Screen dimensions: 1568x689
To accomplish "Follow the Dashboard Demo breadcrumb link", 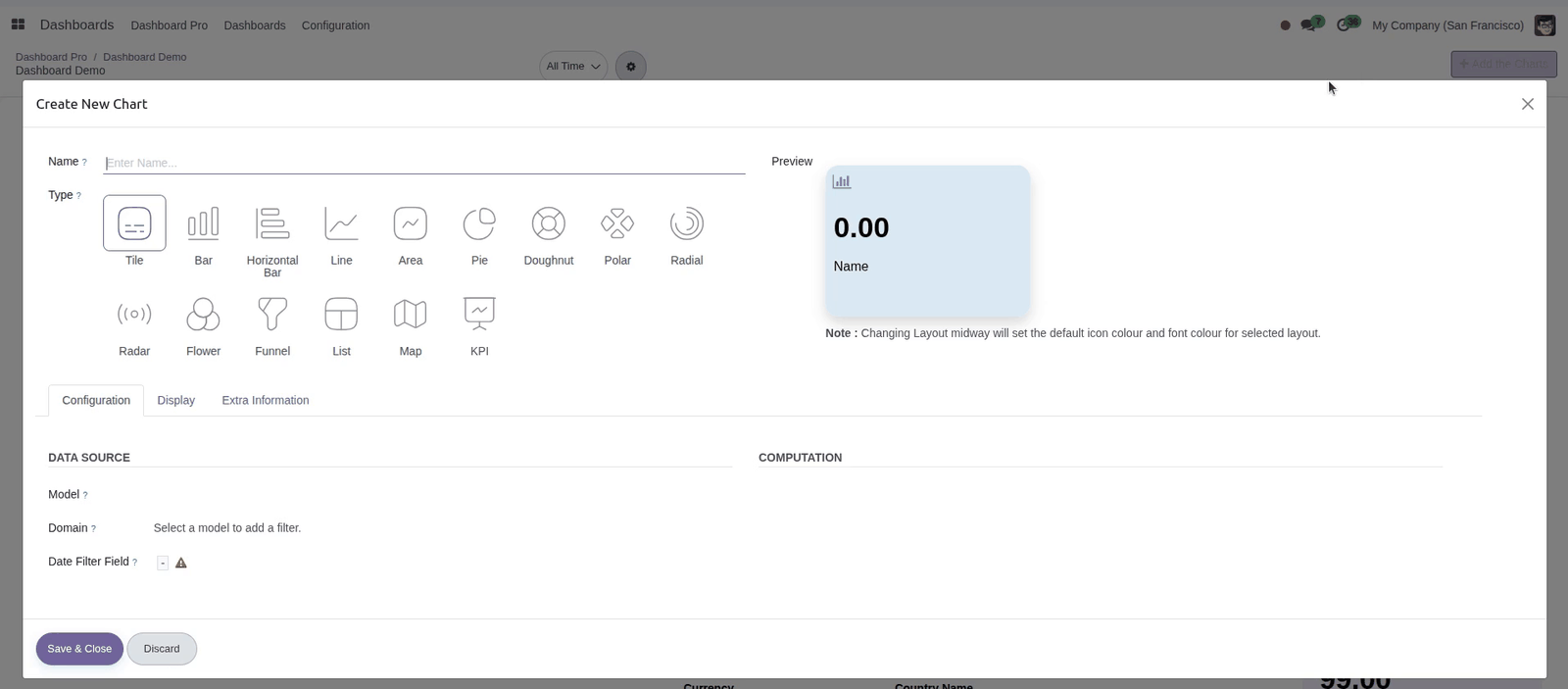I will tap(145, 57).
